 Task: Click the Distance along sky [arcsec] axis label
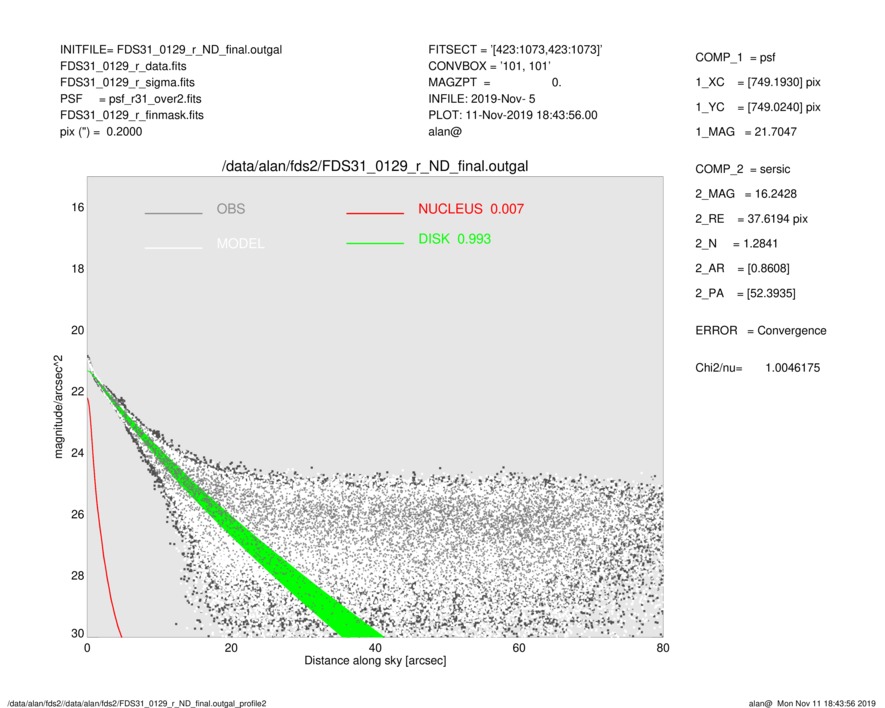pyautogui.click(x=375, y=661)
